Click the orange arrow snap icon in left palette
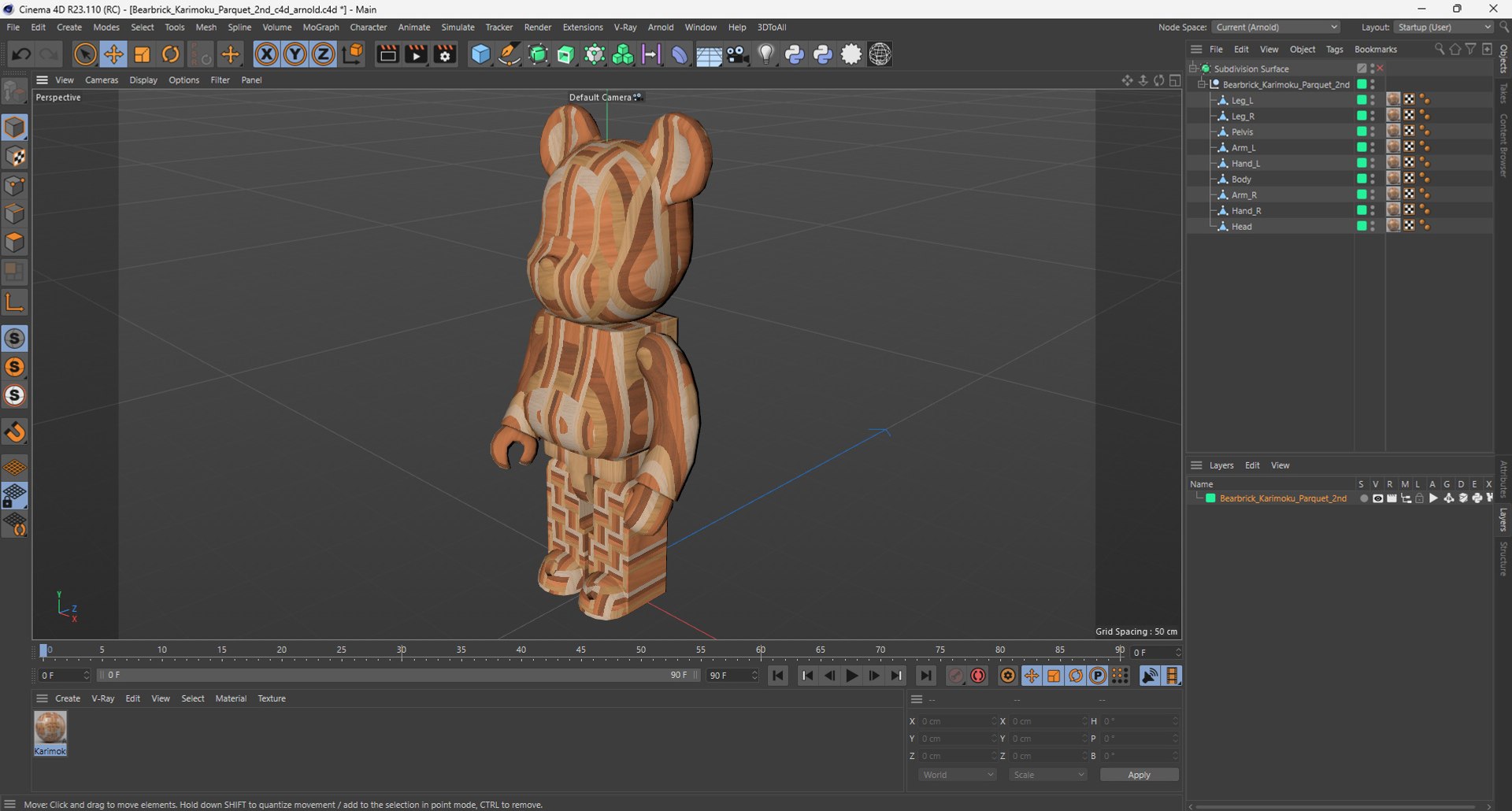This screenshot has width=1512, height=811. [15, 432]
